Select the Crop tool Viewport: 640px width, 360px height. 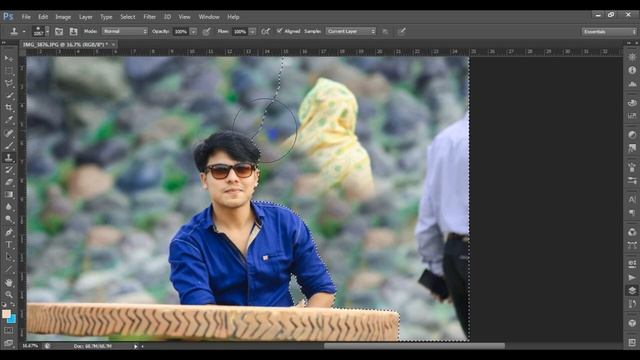(x=9, y=108)
